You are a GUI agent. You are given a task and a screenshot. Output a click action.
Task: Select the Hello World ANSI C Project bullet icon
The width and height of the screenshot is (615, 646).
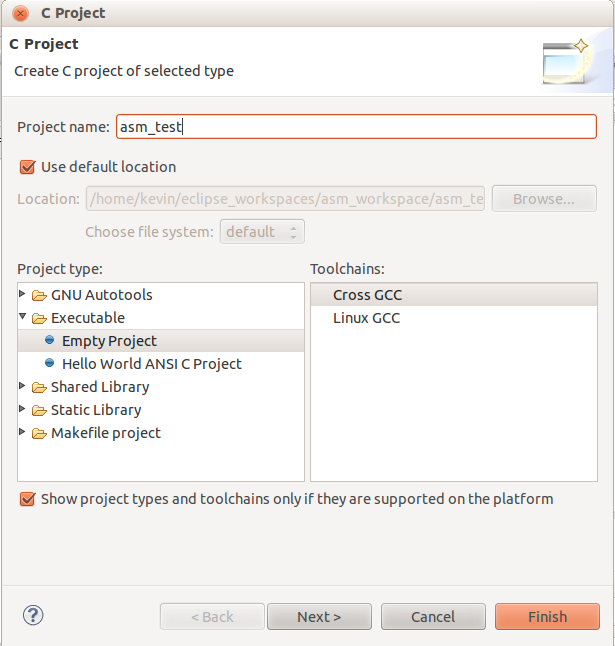[x=49, y=363]
